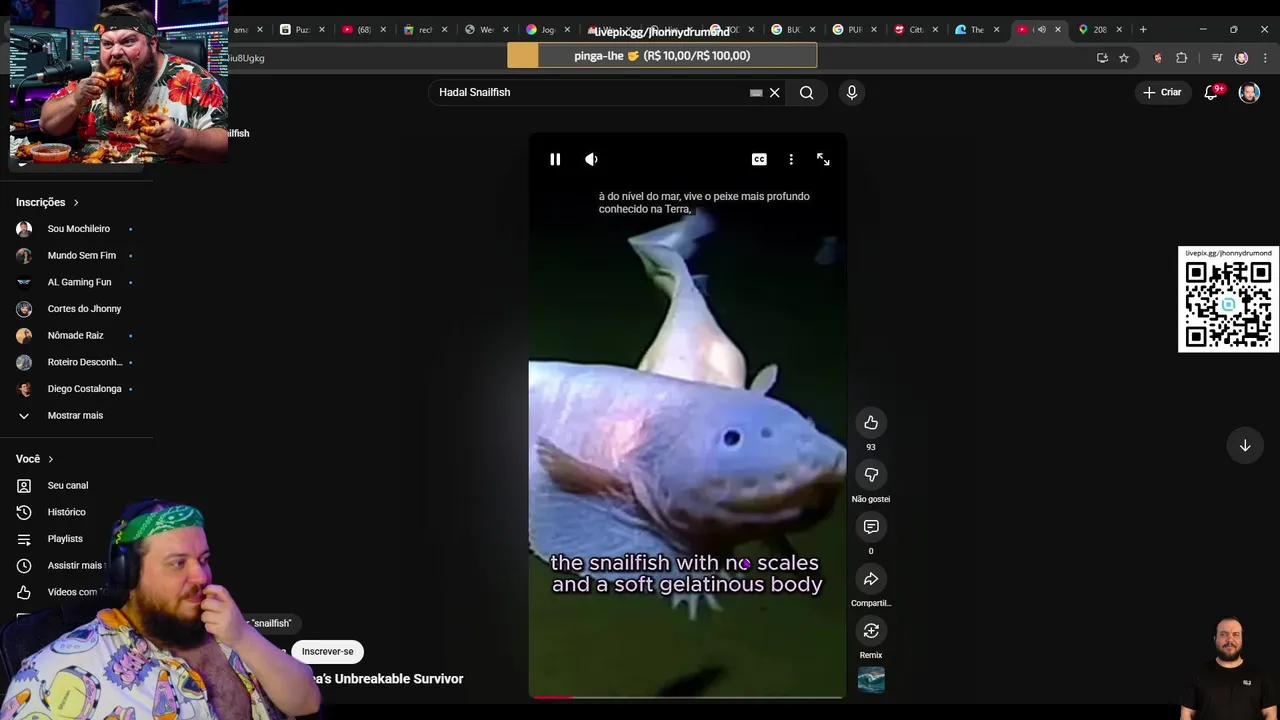This screenshot has width=1280, height=720.
Task: Clear the Hadal Snailfish search text
Action: tap(774, 93)
